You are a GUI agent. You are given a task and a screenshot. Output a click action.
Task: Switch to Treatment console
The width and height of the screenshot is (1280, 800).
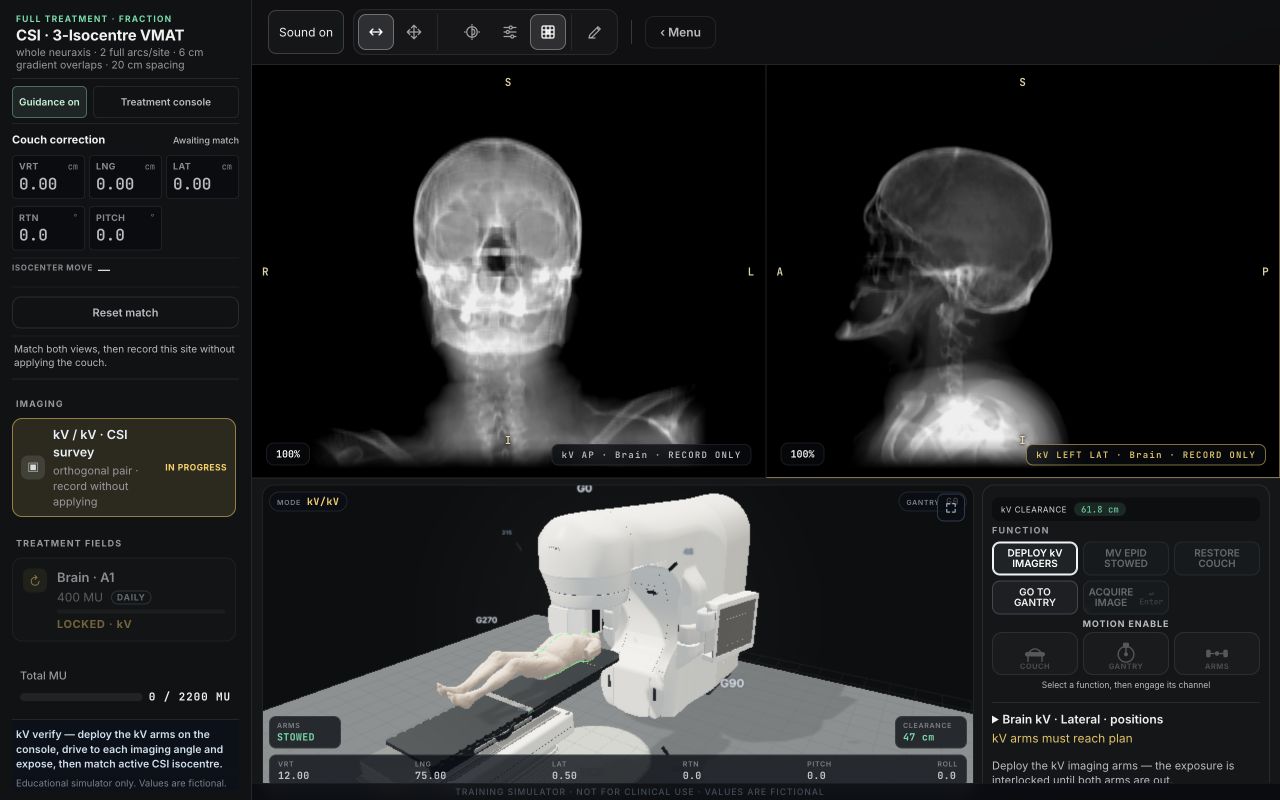point(166,102)
